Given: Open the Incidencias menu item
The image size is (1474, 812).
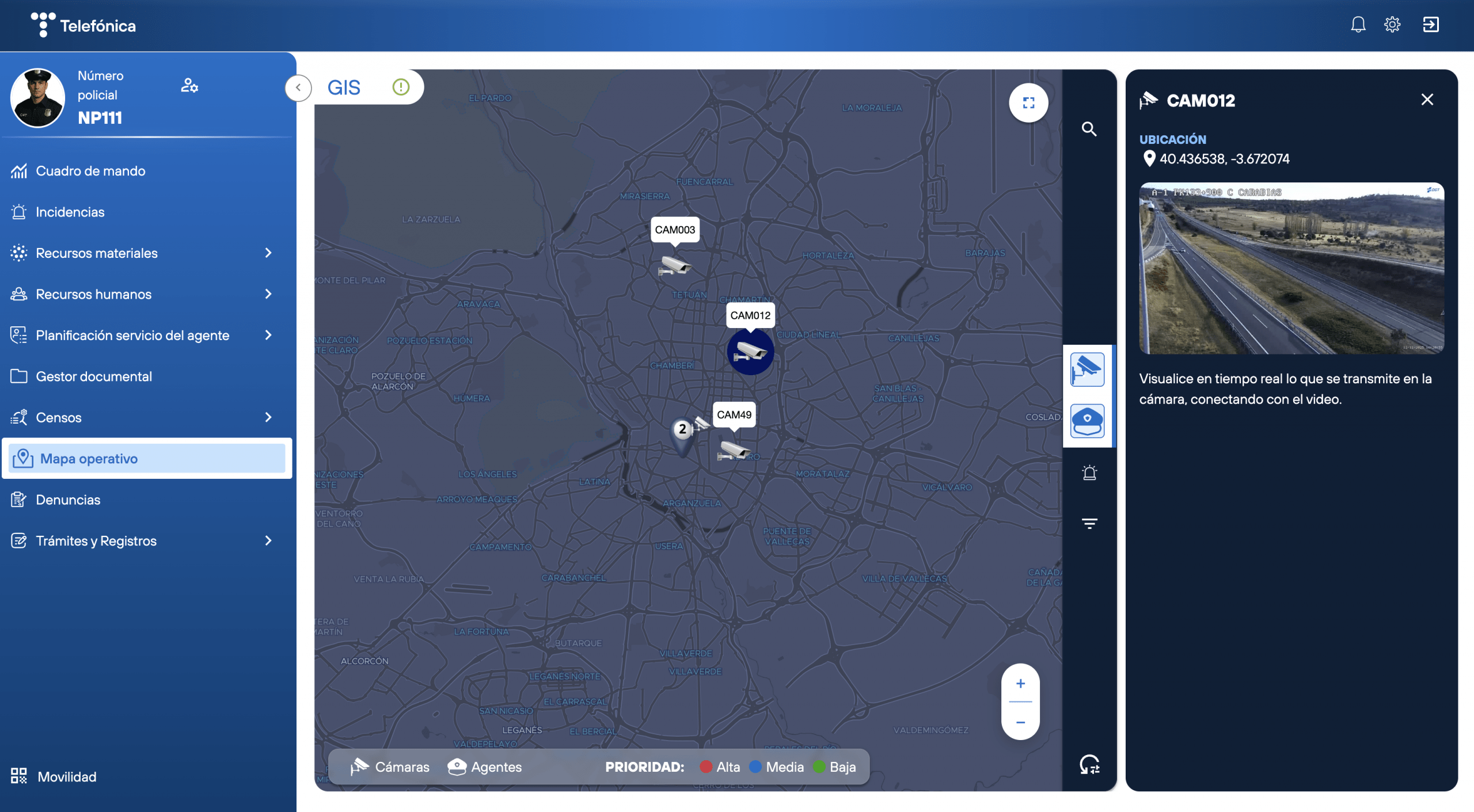Looking at the screenshot, I should tap(70, 212).
